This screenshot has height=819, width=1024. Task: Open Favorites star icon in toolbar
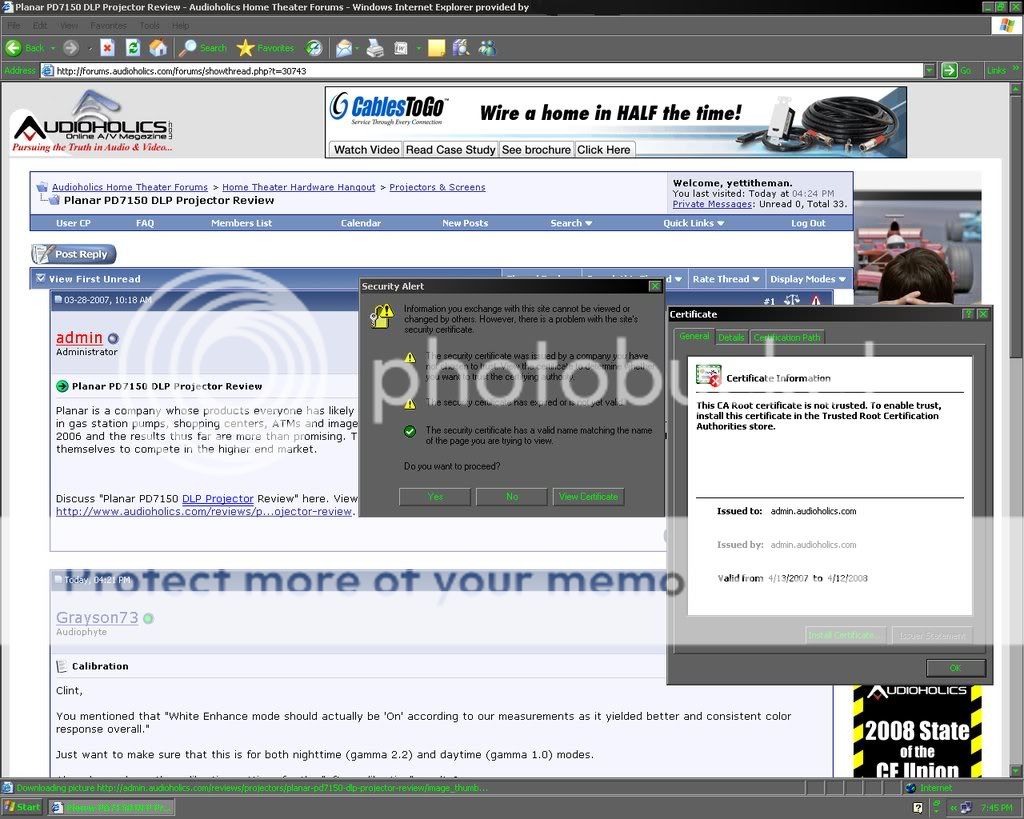[x=245, y=48]
